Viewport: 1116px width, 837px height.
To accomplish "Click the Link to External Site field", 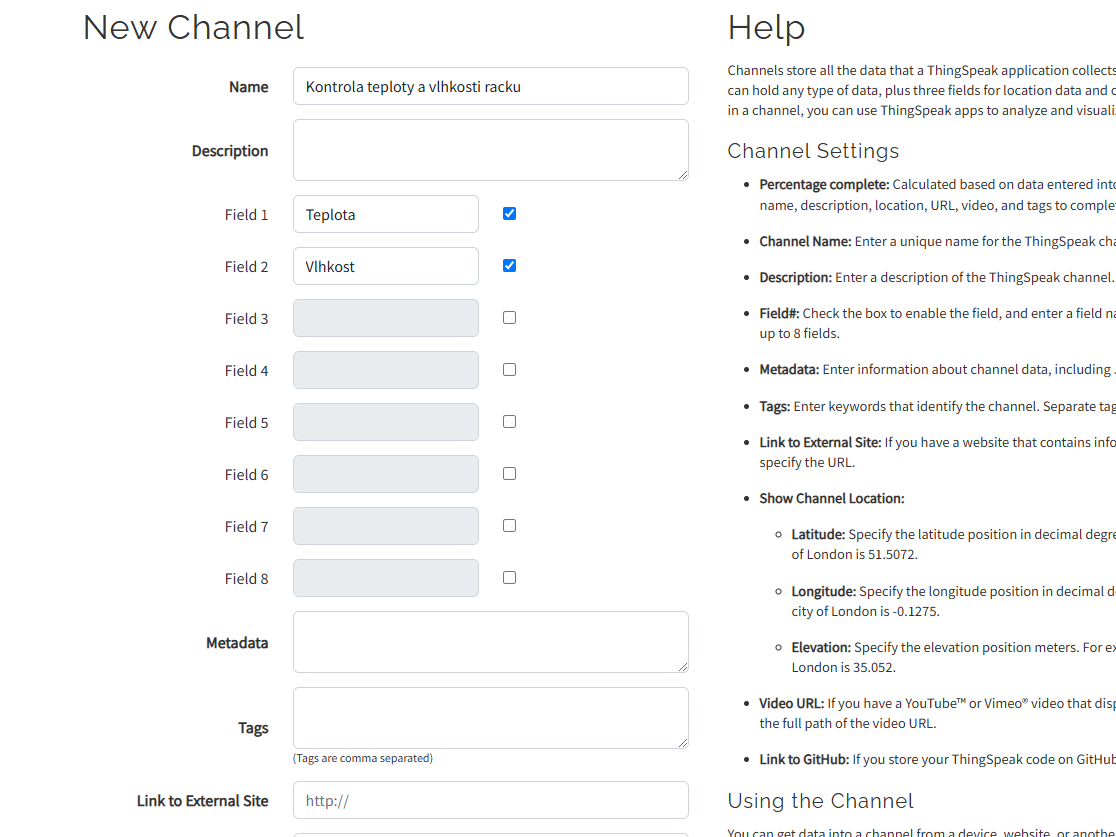I will coord(490,800).
